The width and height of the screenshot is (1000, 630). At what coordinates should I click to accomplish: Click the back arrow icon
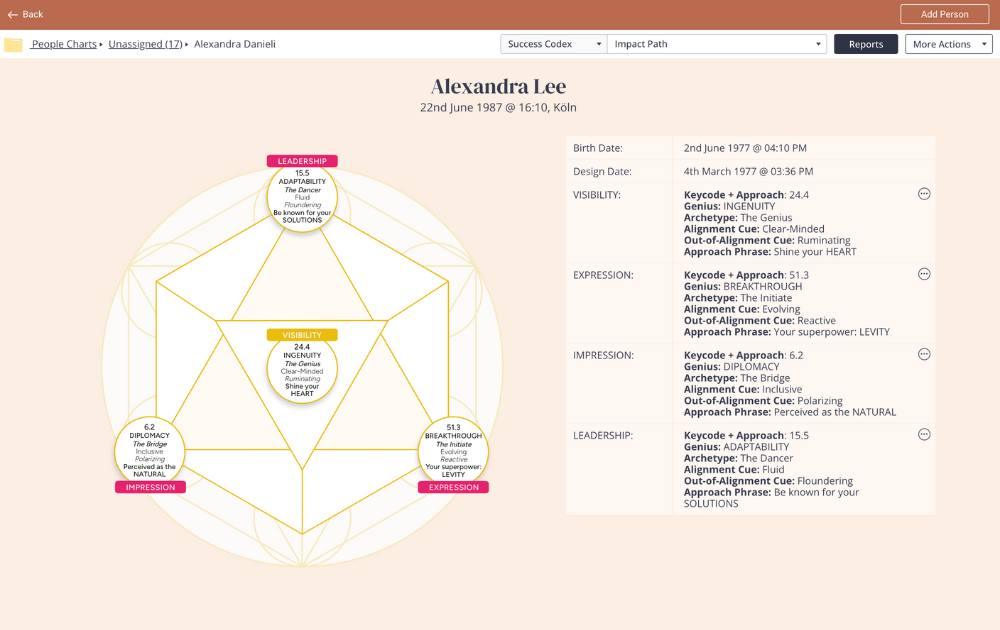coord(13,15)
